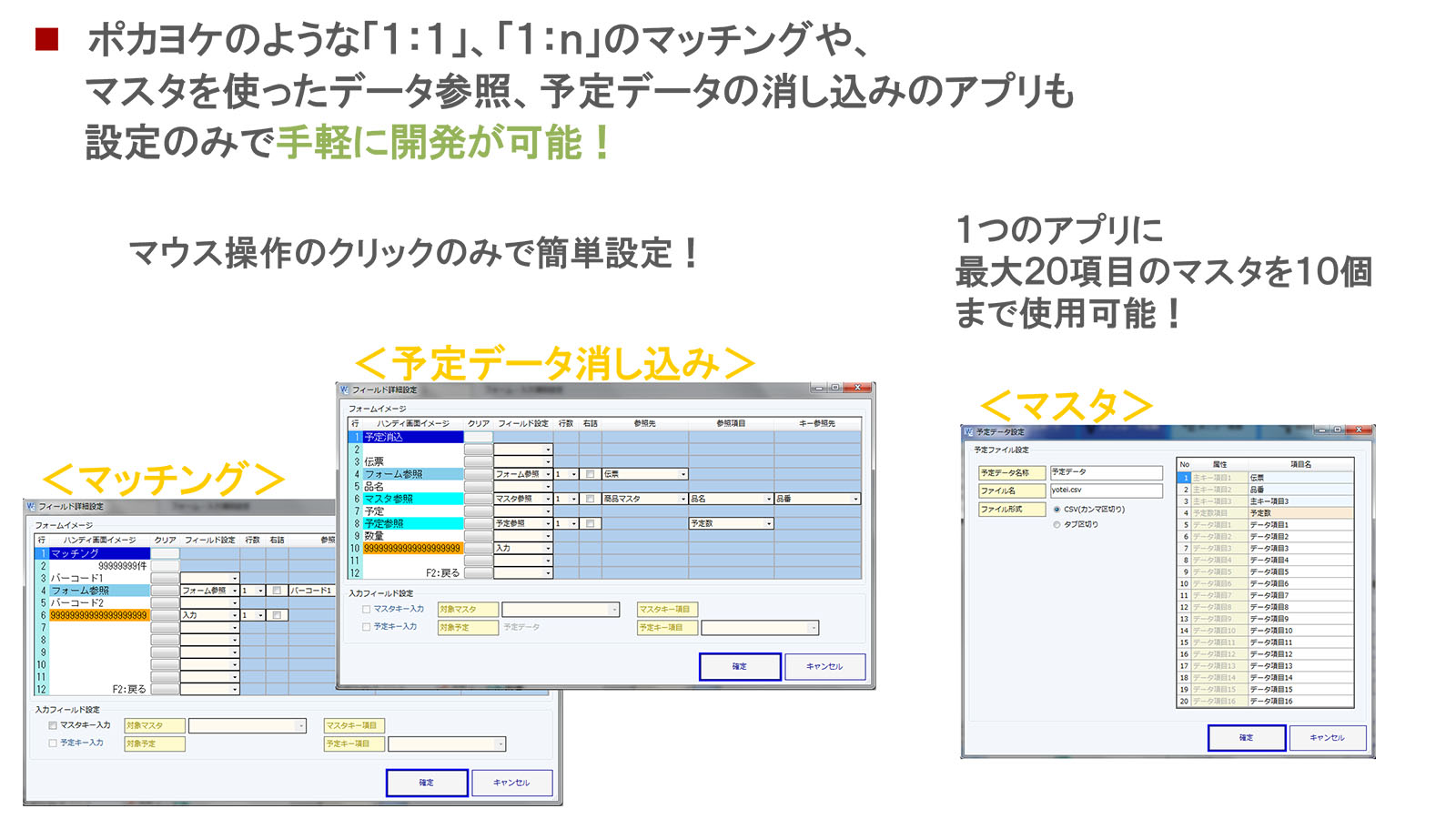Click クリア button on バーコード1 row in マッチング window
Image resolution: width=1456 pixels, height=819 pixels.
(x=165, y=579)
